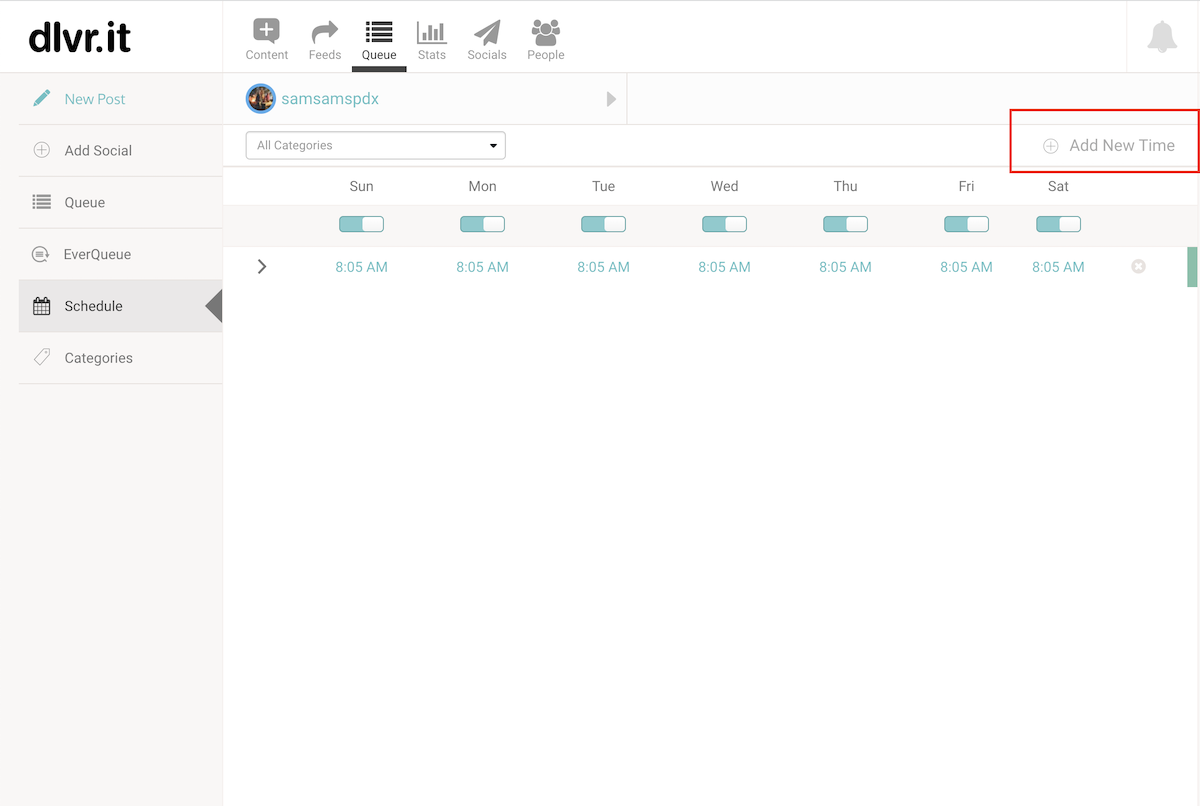
Task: Select EverQueue in the sidebar
Action: coord(98,254)
